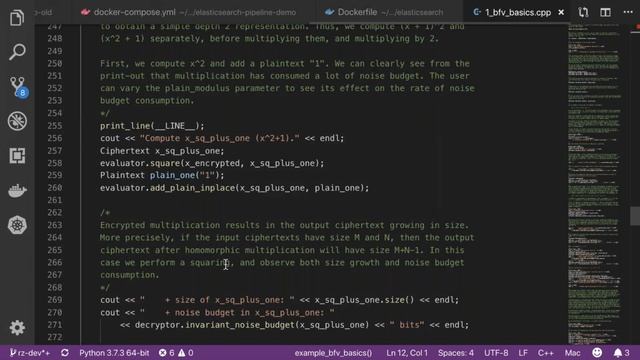Click line number 263 in the gutter
The image size is (640, 360).
point(55,225)
